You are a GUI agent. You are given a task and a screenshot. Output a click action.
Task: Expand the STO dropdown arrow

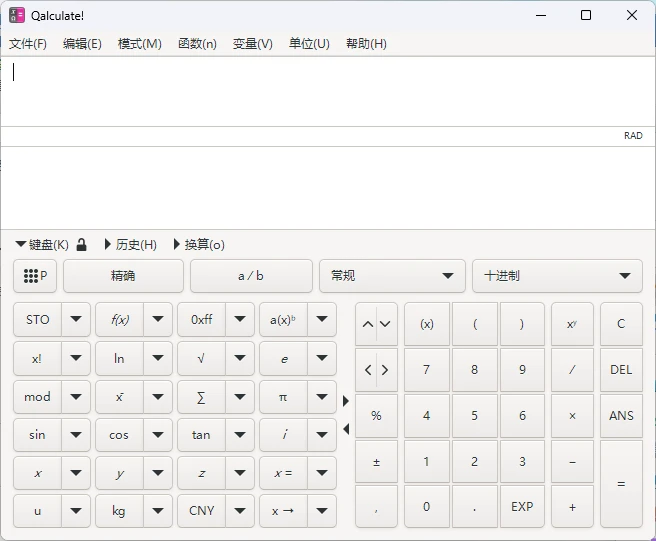76,320
